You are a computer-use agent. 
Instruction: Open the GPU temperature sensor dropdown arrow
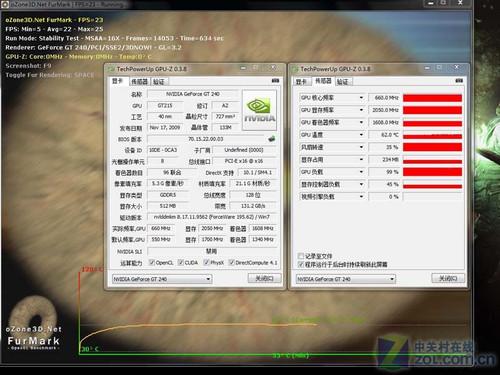[x=361, y=135]
